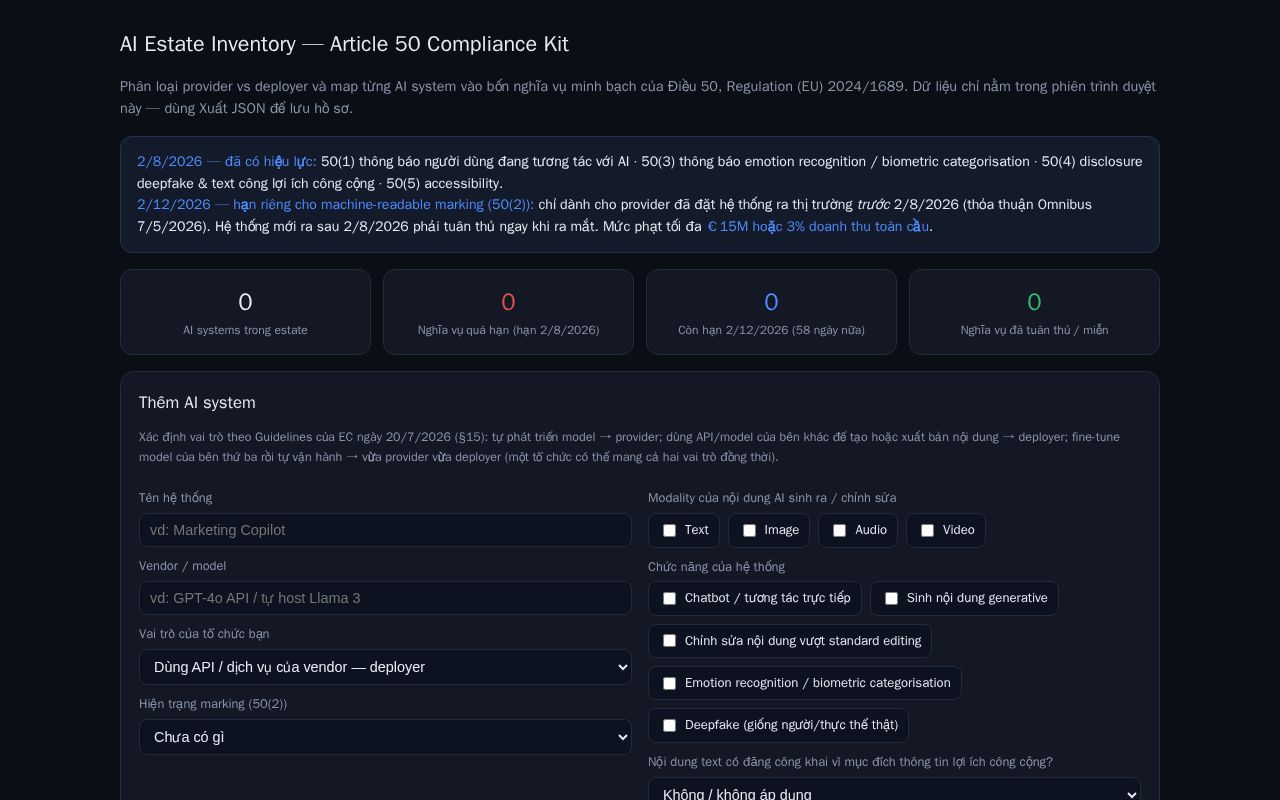Click the AI systems trong estate counter card
This screenshot has width=1280, height=800.
click(245, 312)
